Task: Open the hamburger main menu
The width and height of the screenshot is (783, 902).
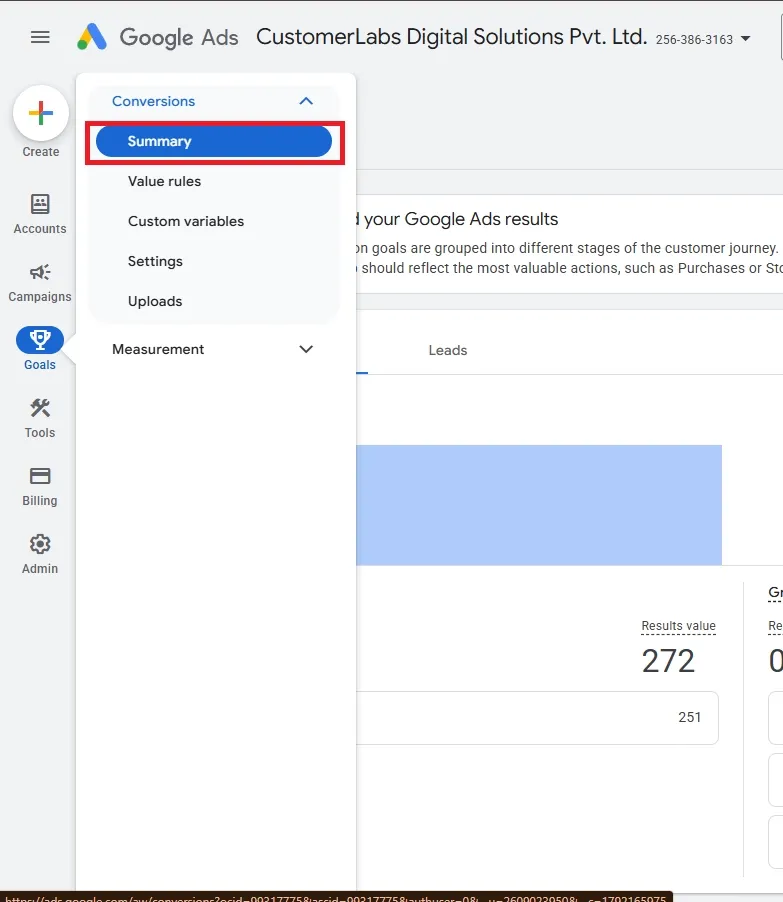Action: click(x=40, y=37)
